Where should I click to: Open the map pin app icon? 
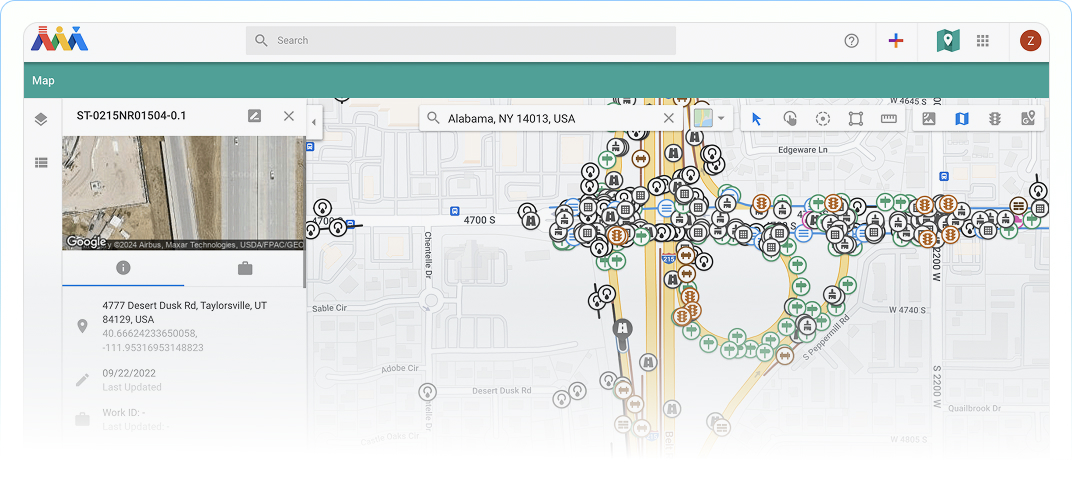(948, 40)
